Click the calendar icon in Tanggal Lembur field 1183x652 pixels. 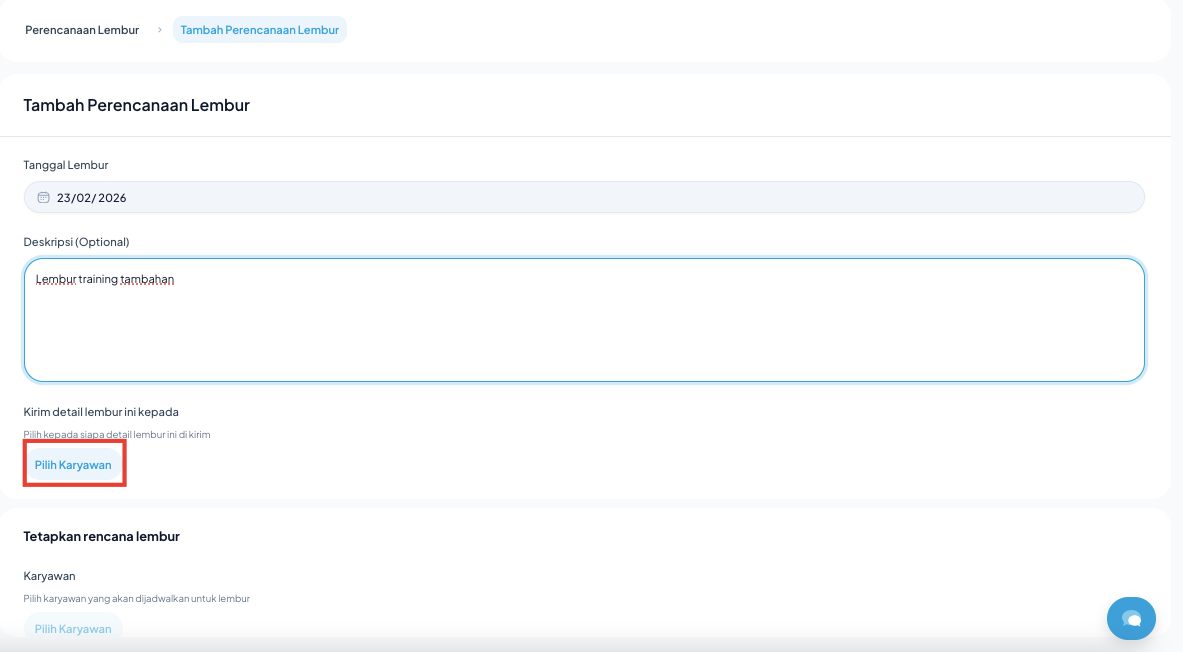(43, 198)
